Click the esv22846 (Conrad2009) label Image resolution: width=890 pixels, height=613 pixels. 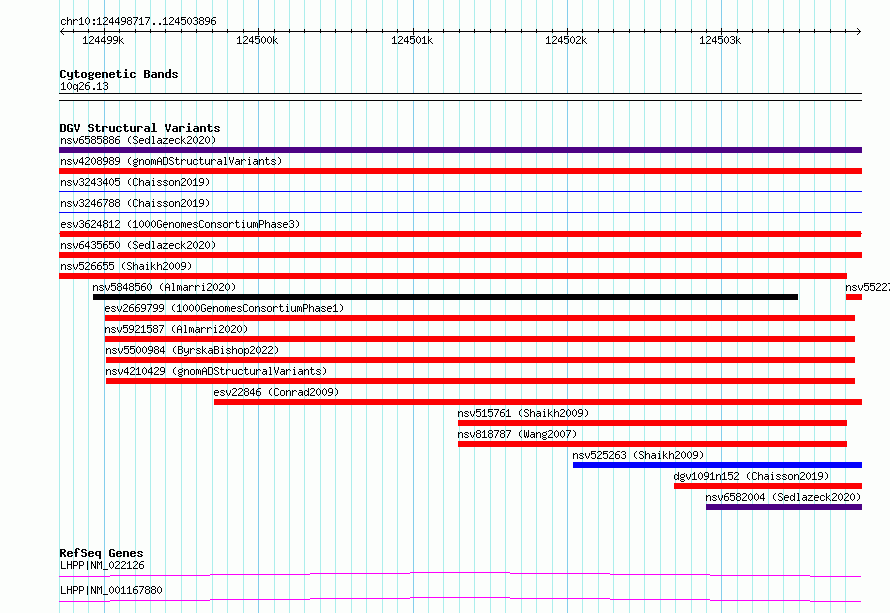[x=276, y=392]
